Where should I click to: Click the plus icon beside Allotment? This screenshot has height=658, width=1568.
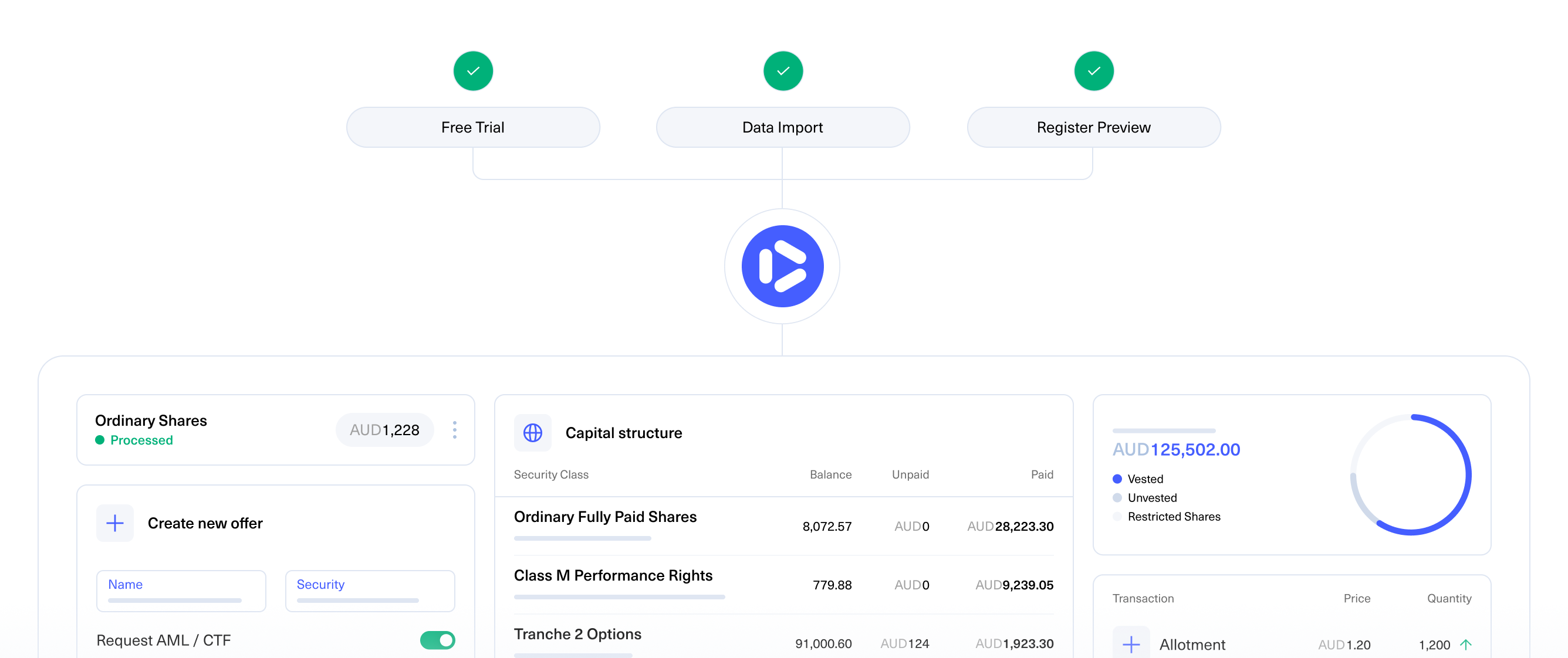[1131, 644]
